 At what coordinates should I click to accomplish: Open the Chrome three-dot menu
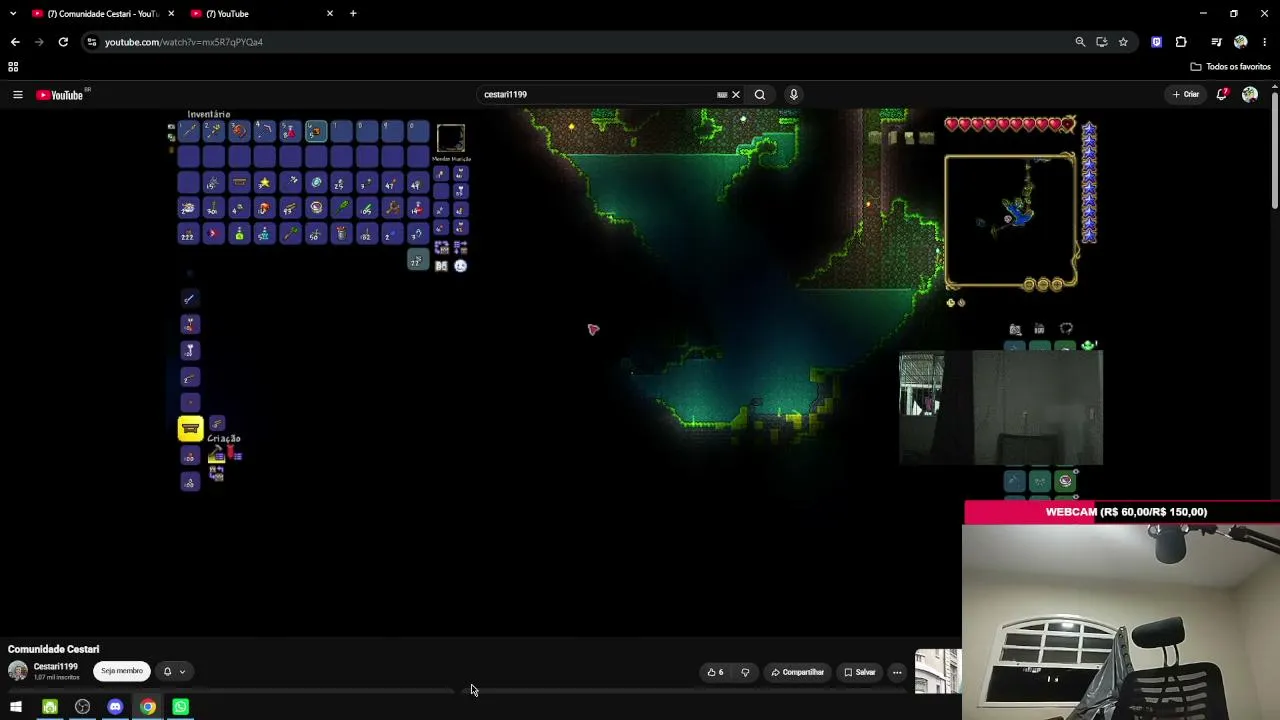coord(1265,42)
